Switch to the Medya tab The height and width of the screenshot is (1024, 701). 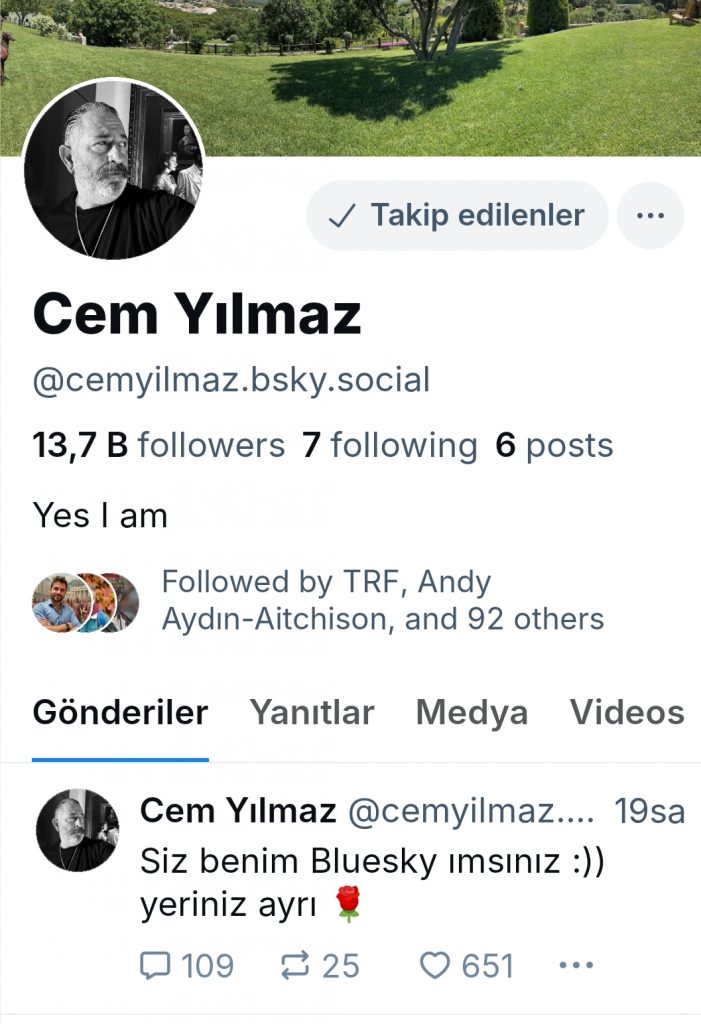coord(472,712)
